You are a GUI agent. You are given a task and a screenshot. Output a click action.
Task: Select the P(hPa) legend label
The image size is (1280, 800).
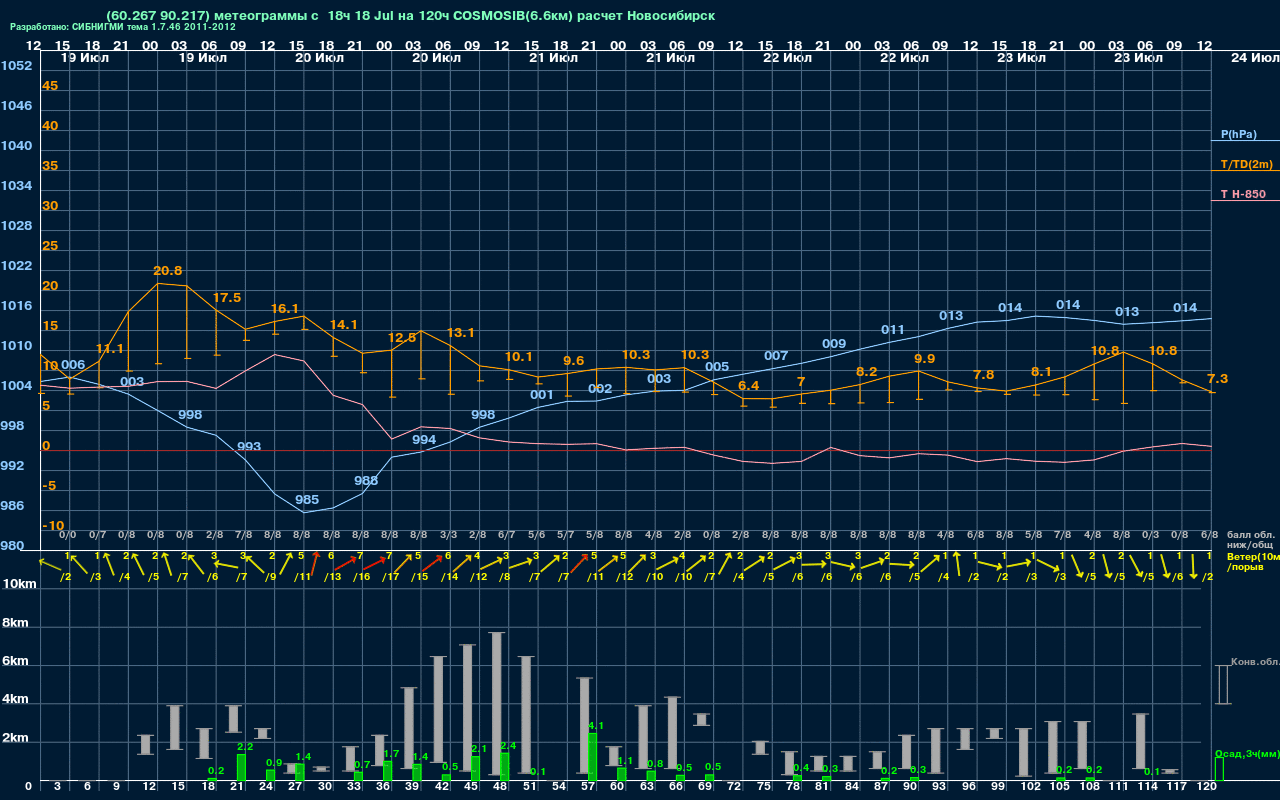1238,134
